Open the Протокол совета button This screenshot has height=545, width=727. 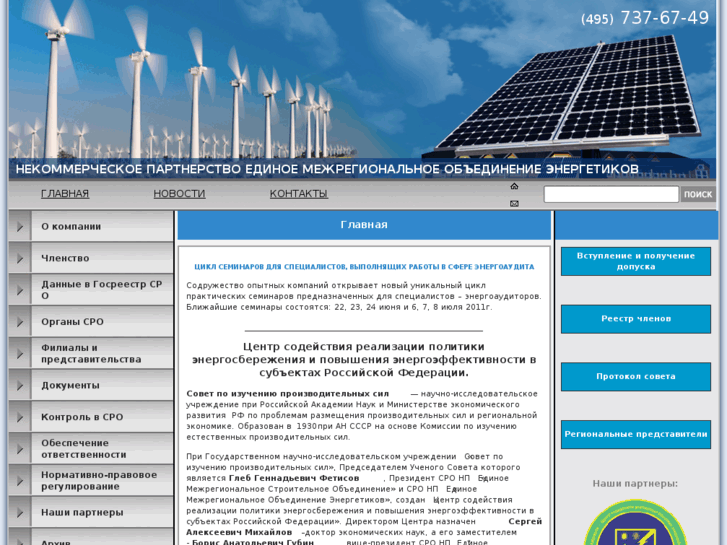coord(636,377)
